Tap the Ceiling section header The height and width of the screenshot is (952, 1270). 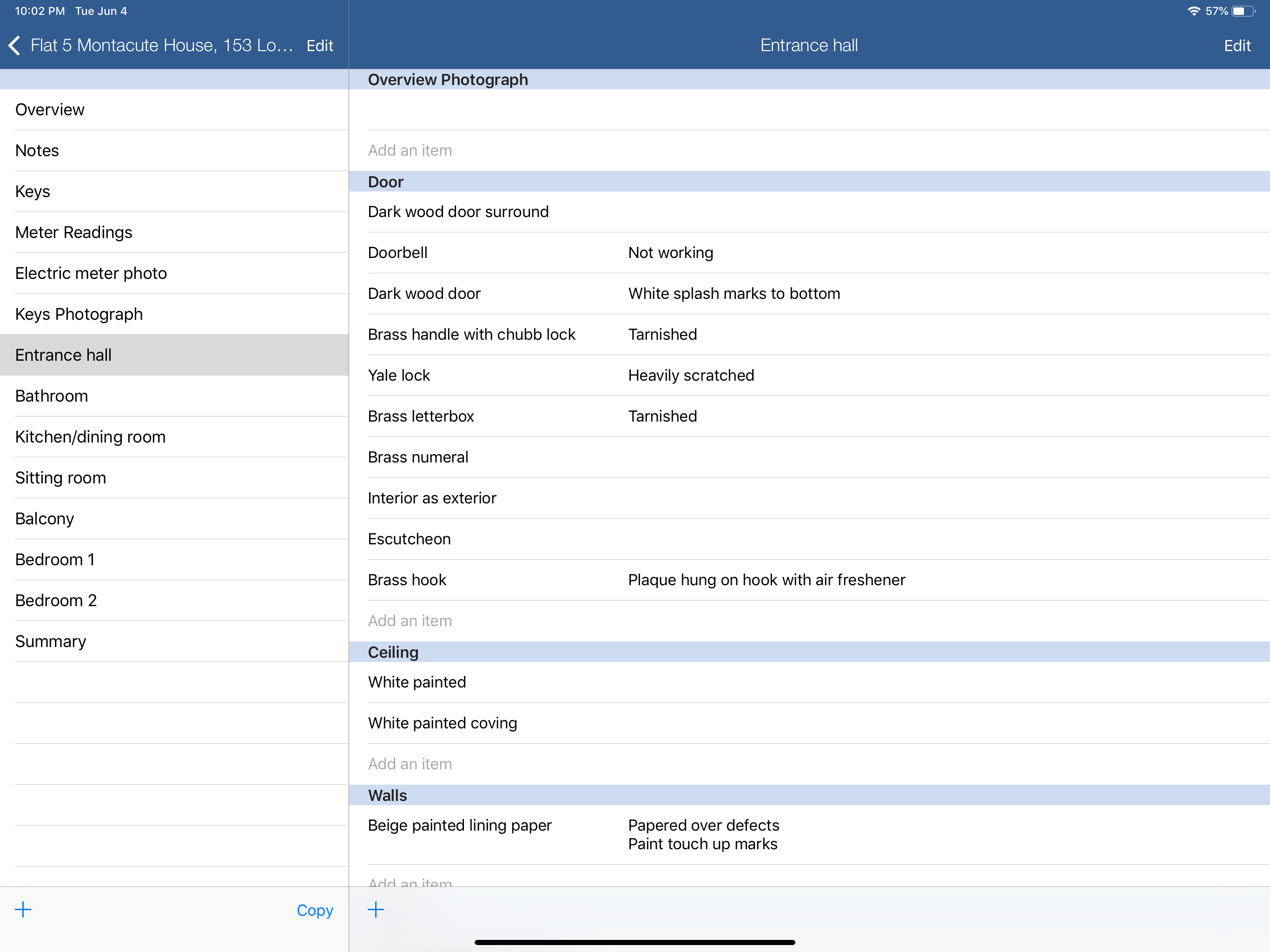pos(809,652)
